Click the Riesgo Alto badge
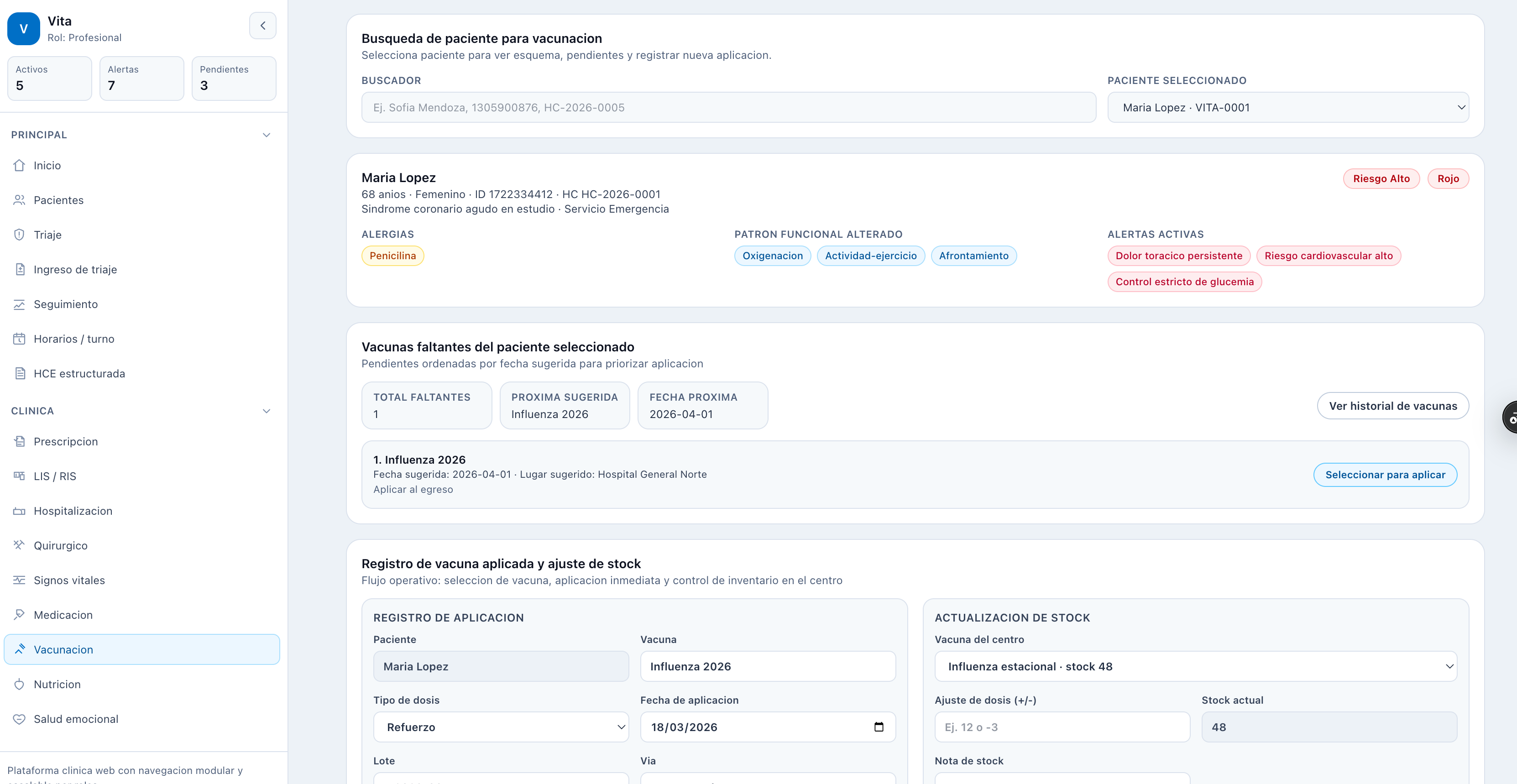Image resolution: width=1517 pixels, height=784 pixels. point(1381,179)
